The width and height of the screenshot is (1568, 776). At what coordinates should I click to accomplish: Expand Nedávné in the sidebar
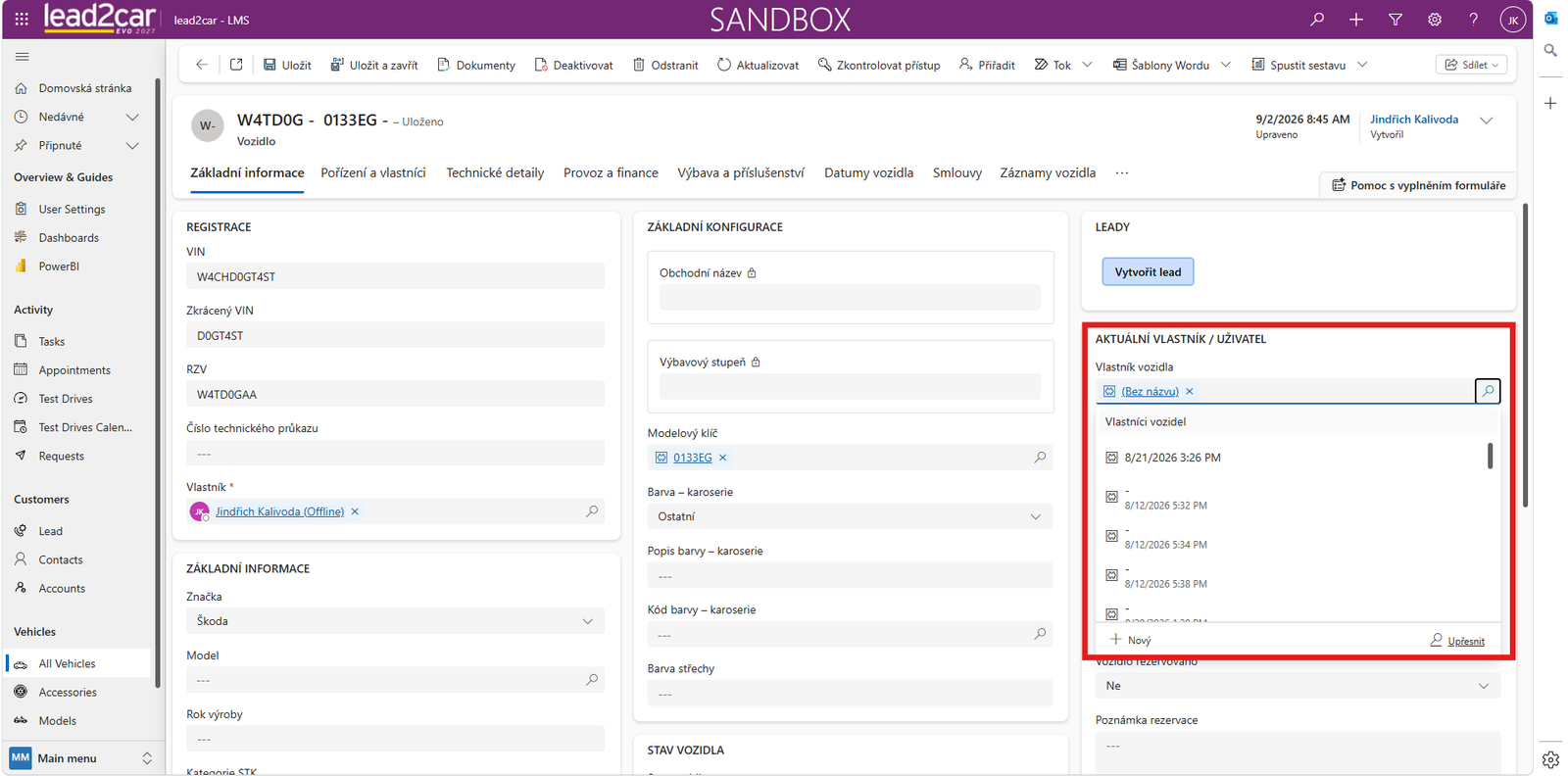point(132,117)
